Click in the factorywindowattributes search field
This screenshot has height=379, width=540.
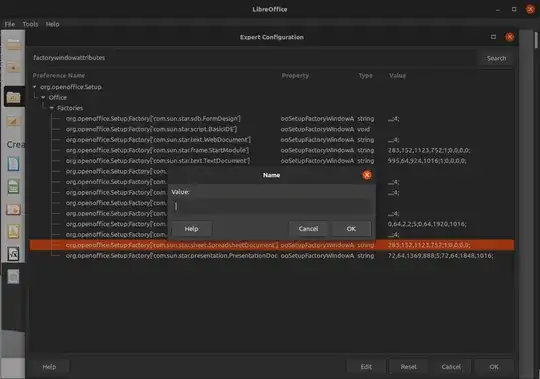tap(253, 58)
